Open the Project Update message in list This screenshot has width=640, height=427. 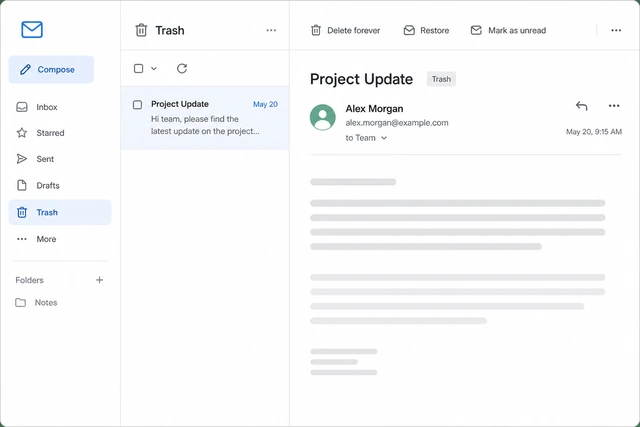click(205, 118)
